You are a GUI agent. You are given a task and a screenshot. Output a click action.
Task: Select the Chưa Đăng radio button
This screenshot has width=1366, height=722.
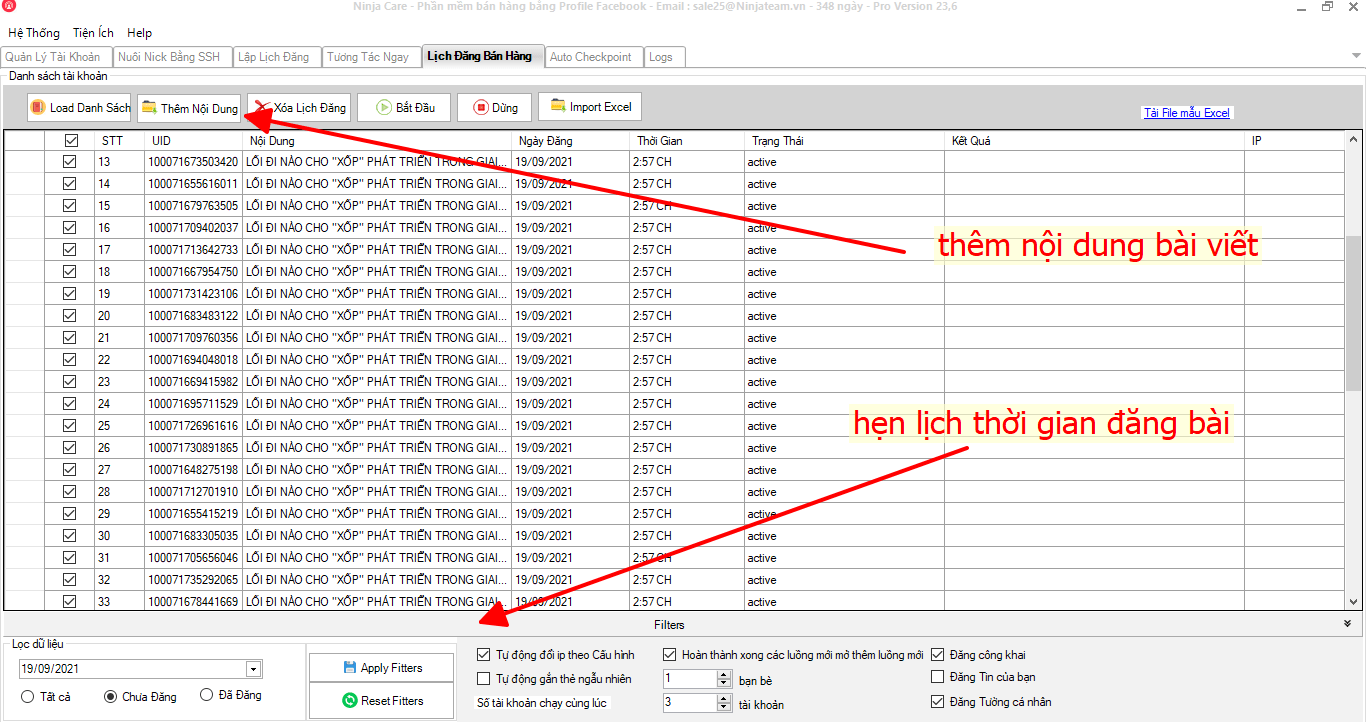(110, 696)
